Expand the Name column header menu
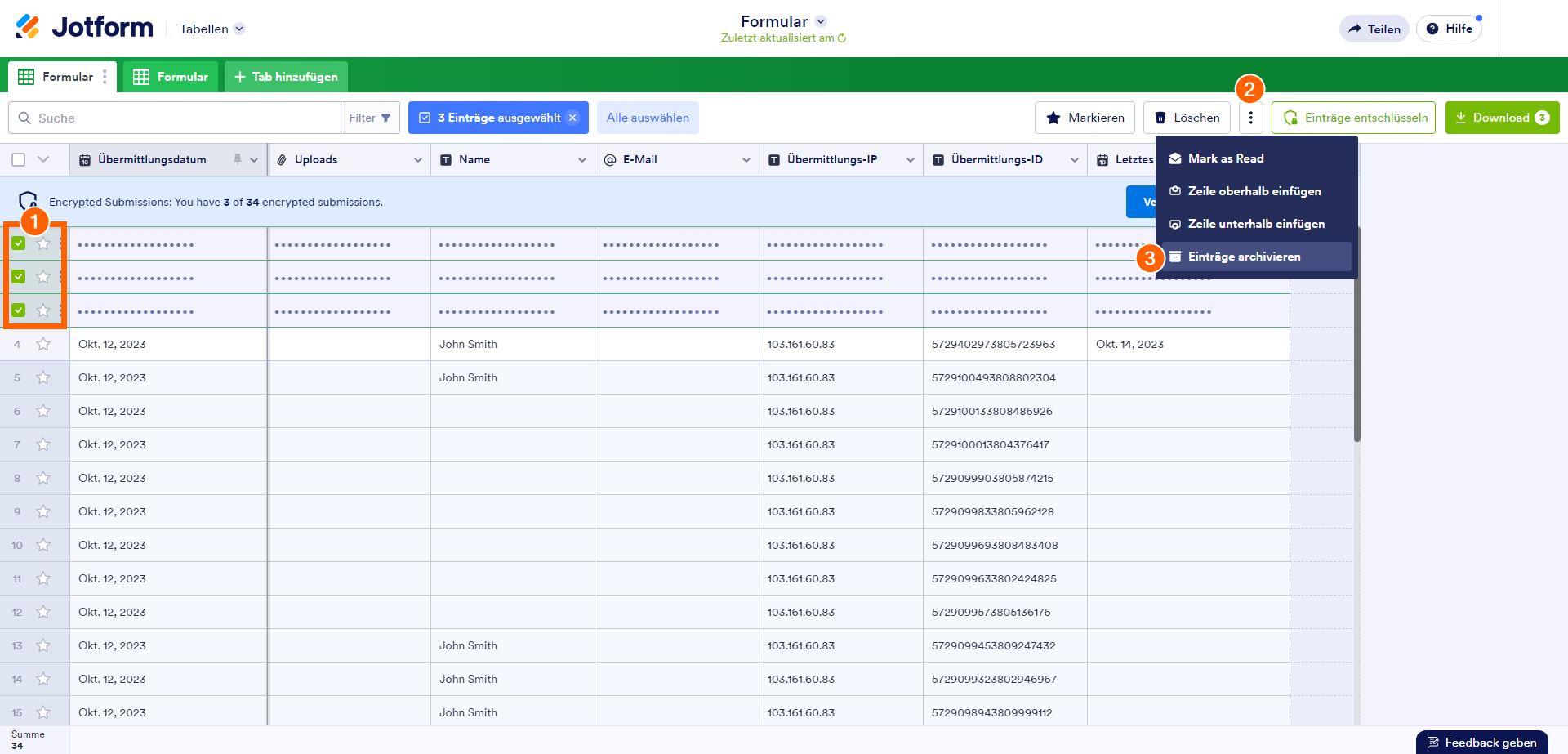Screen dimensions: 1568x754 point(581,160)
